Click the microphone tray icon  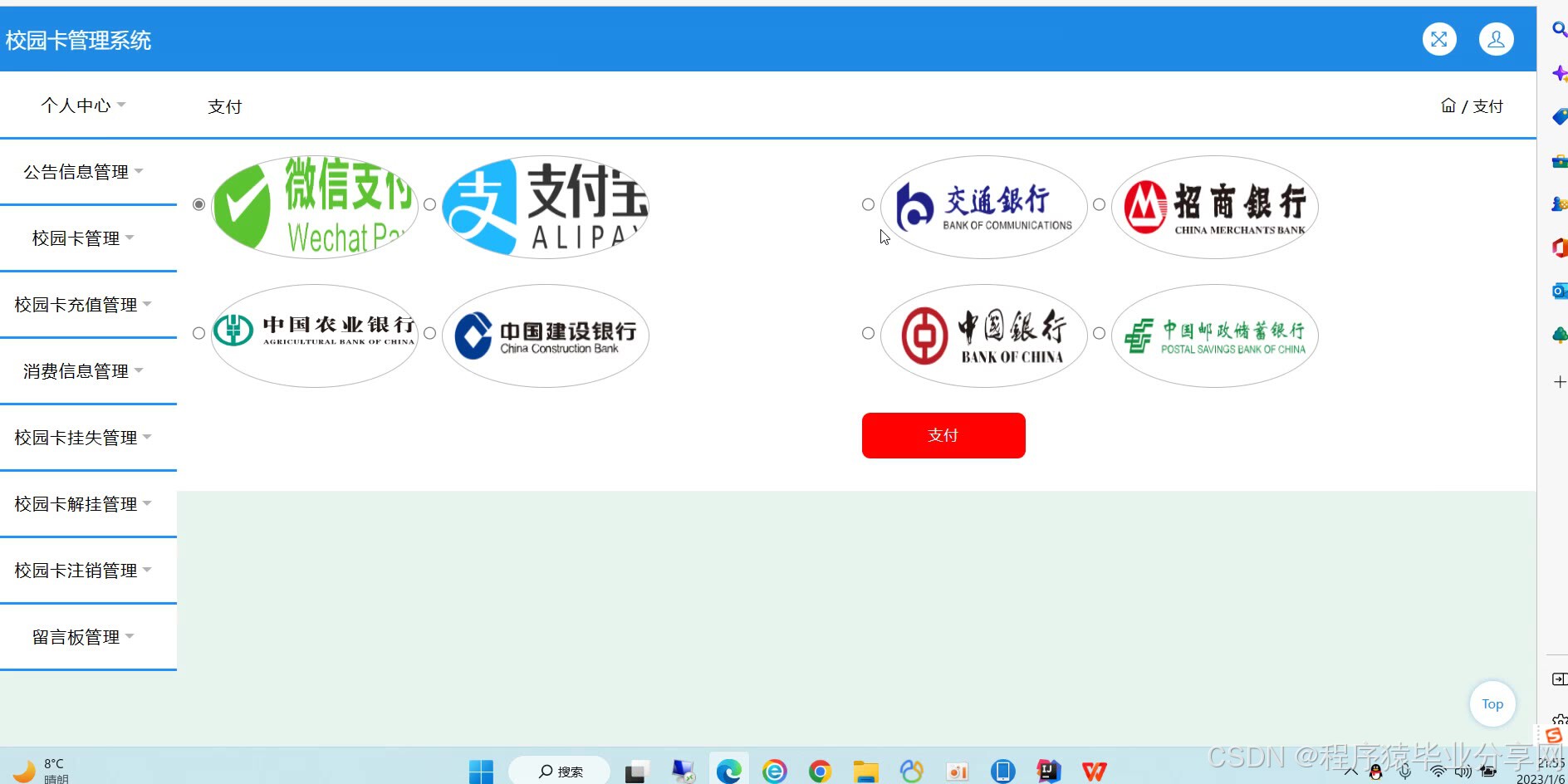click(x=1405, y=772)
